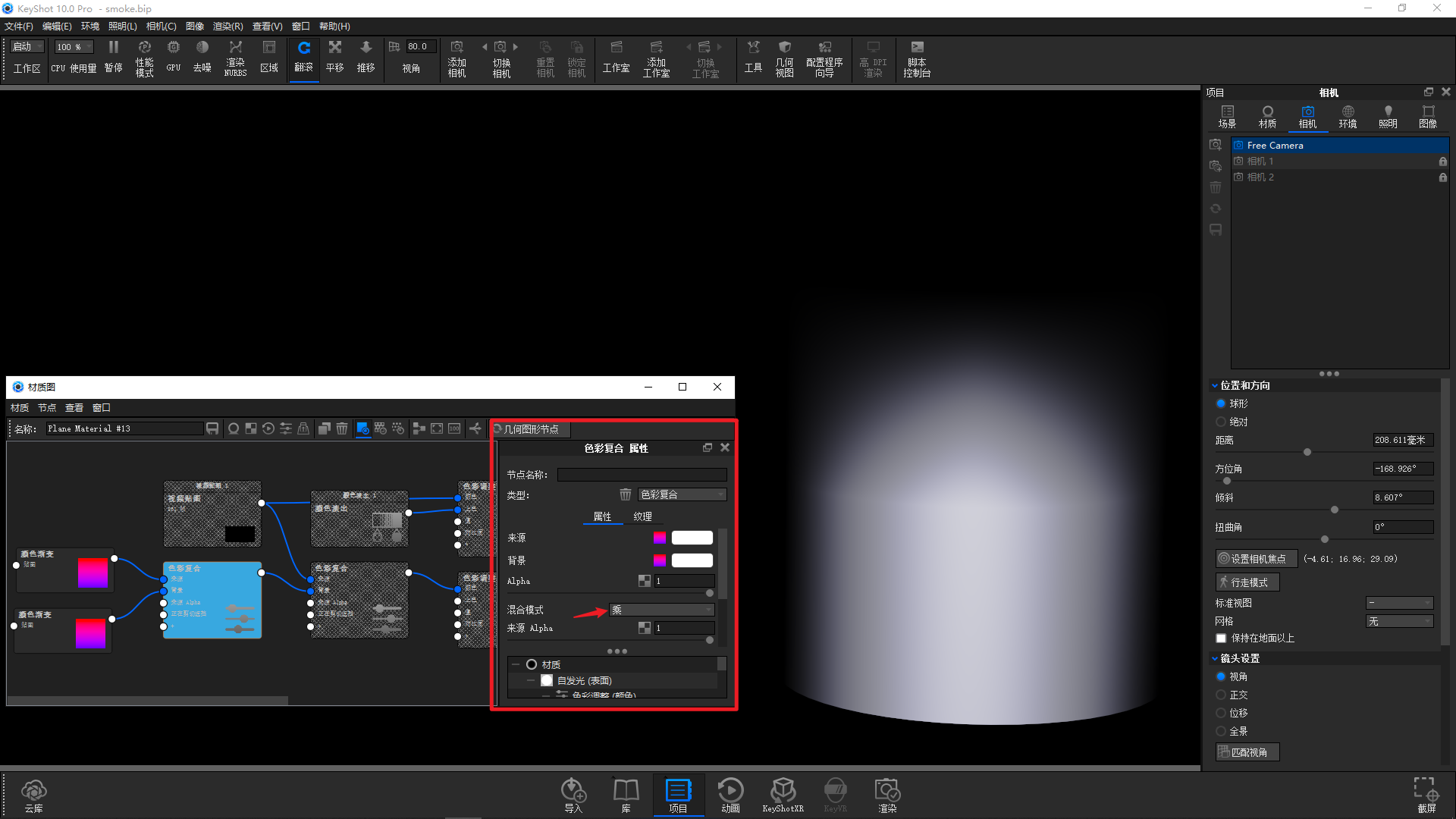Click the 设置相机焦点 button
The image size is (1456, 819).
(x=1256, y=558)
